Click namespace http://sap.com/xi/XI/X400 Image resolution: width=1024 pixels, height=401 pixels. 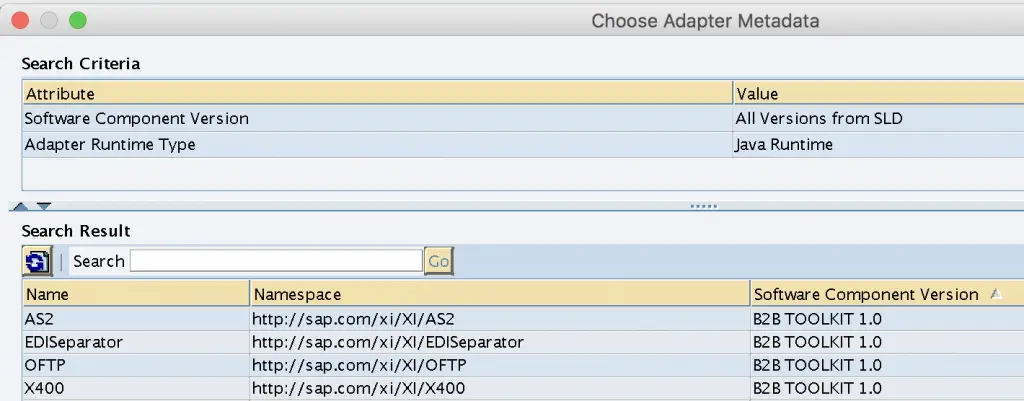point(359,389)
